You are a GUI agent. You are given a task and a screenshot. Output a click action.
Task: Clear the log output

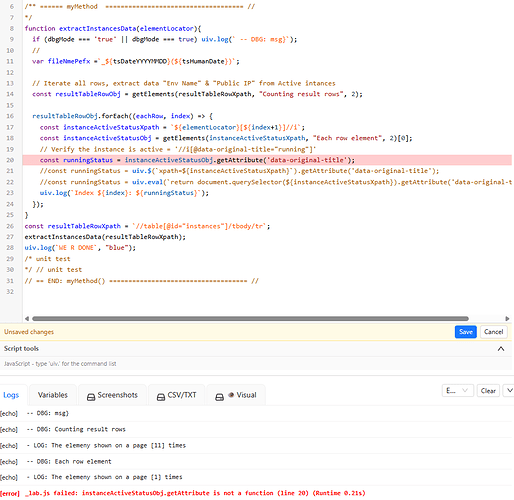[x=488, y=390]
